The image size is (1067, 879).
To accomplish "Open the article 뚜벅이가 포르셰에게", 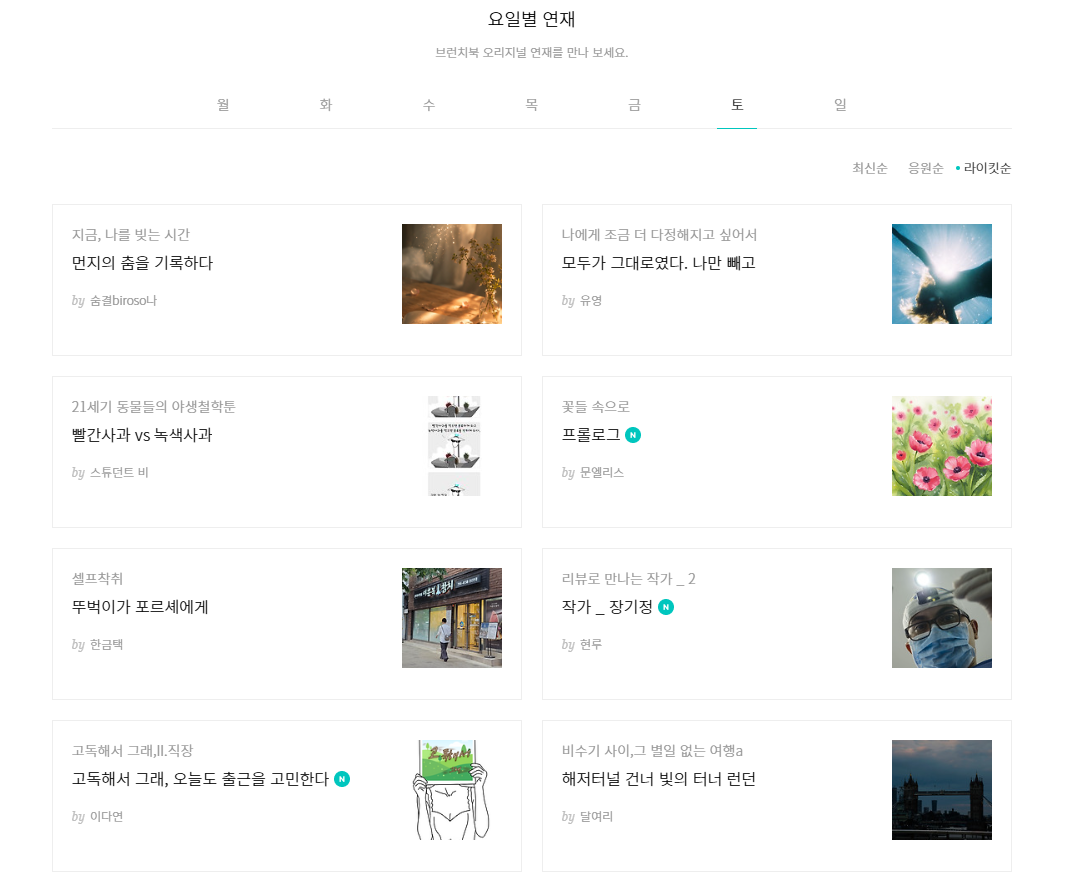I will pyautogui.click(x=140, y=607).
